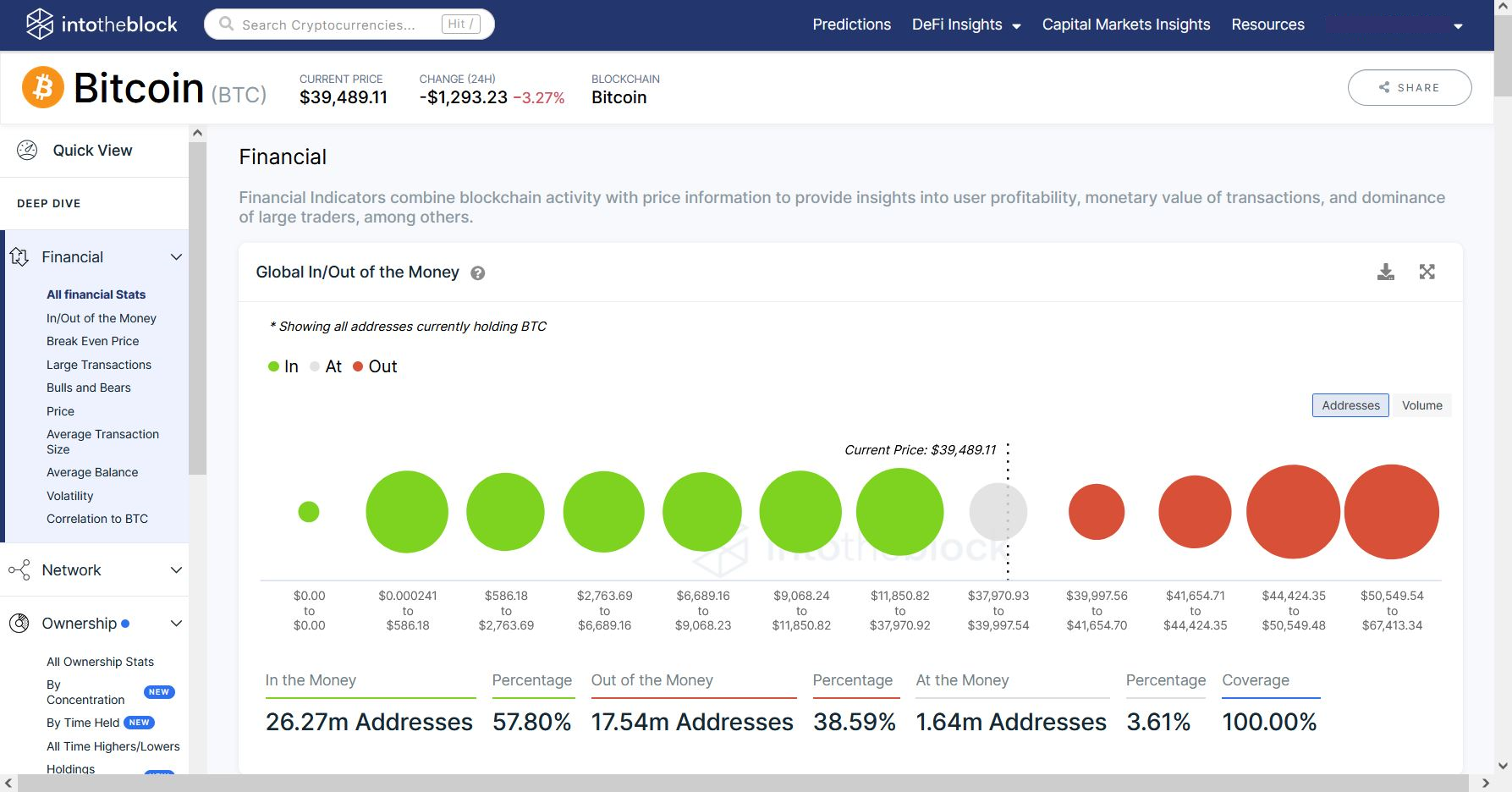
Task: Click the Network nodes icon
Action: tap(19, 570)
